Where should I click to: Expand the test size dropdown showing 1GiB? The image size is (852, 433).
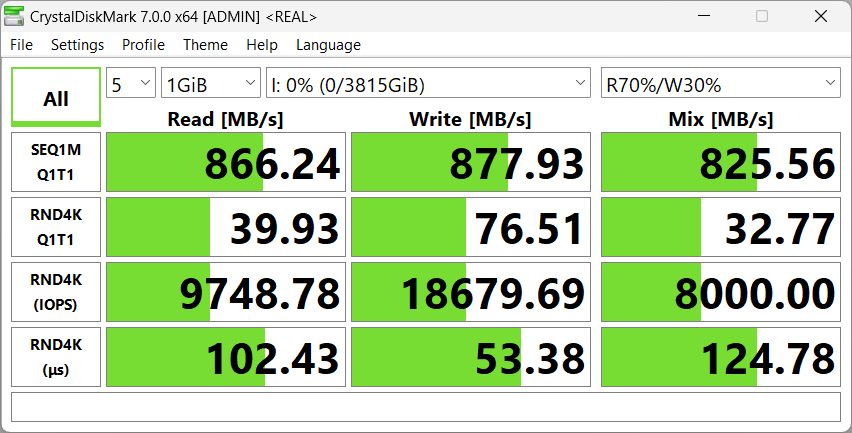click(211, 83)
